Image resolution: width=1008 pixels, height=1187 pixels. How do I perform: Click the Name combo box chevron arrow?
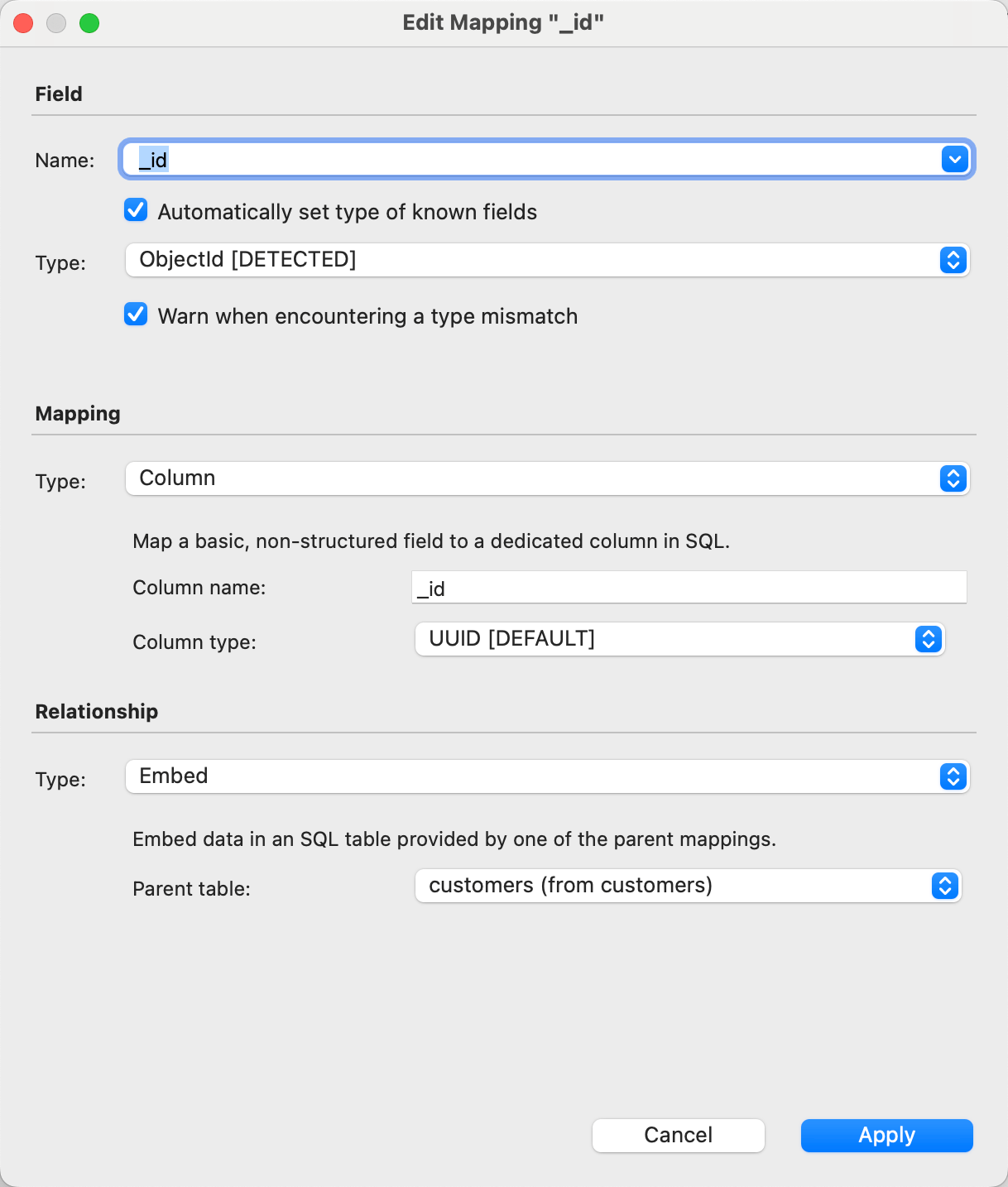tap(954, 159)
